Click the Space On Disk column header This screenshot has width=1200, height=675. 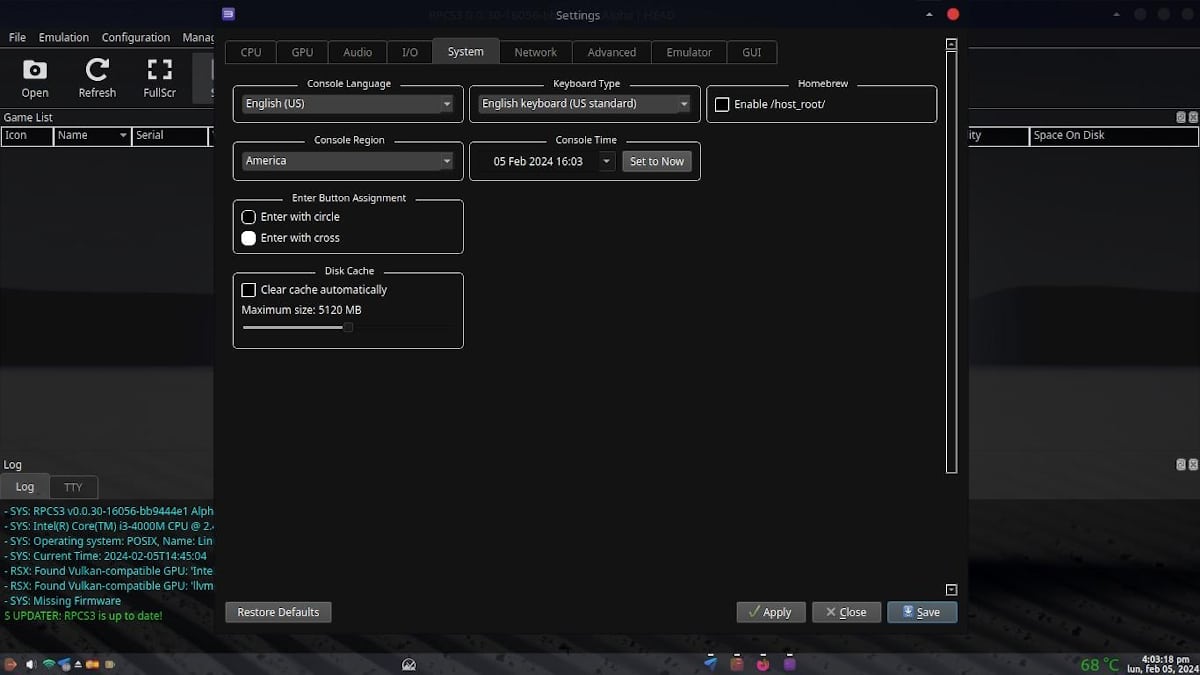pyautogui.click(x=1114, y=135)
